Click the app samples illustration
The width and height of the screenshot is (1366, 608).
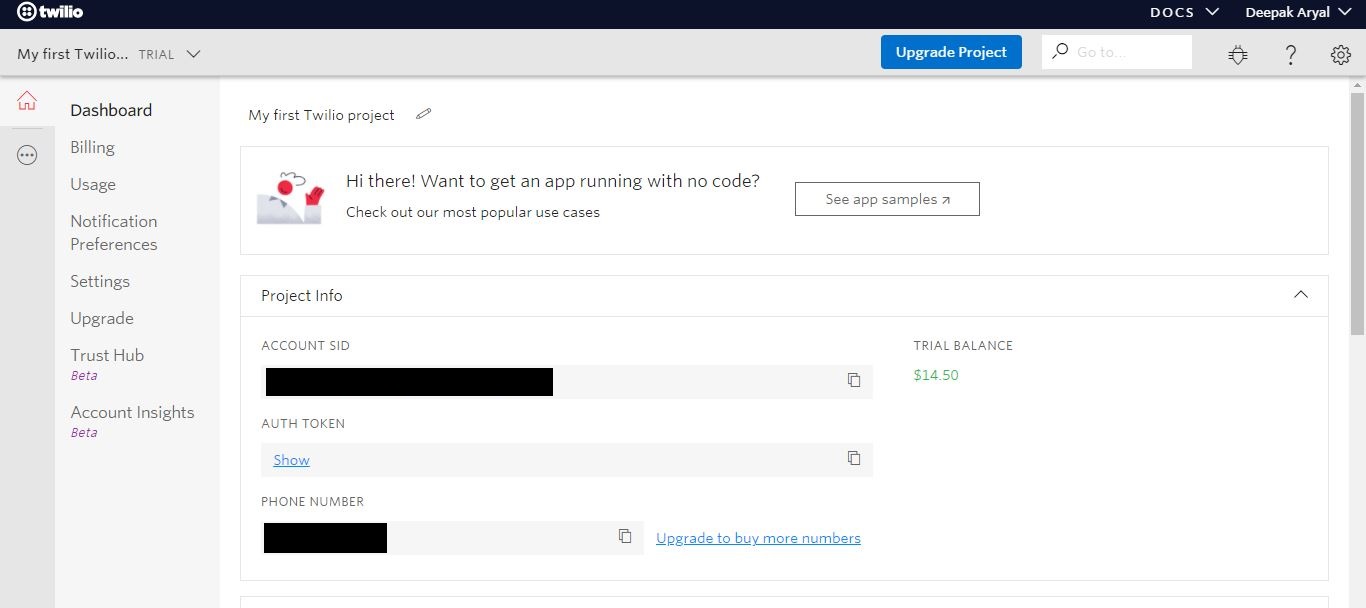click(291, 196)
